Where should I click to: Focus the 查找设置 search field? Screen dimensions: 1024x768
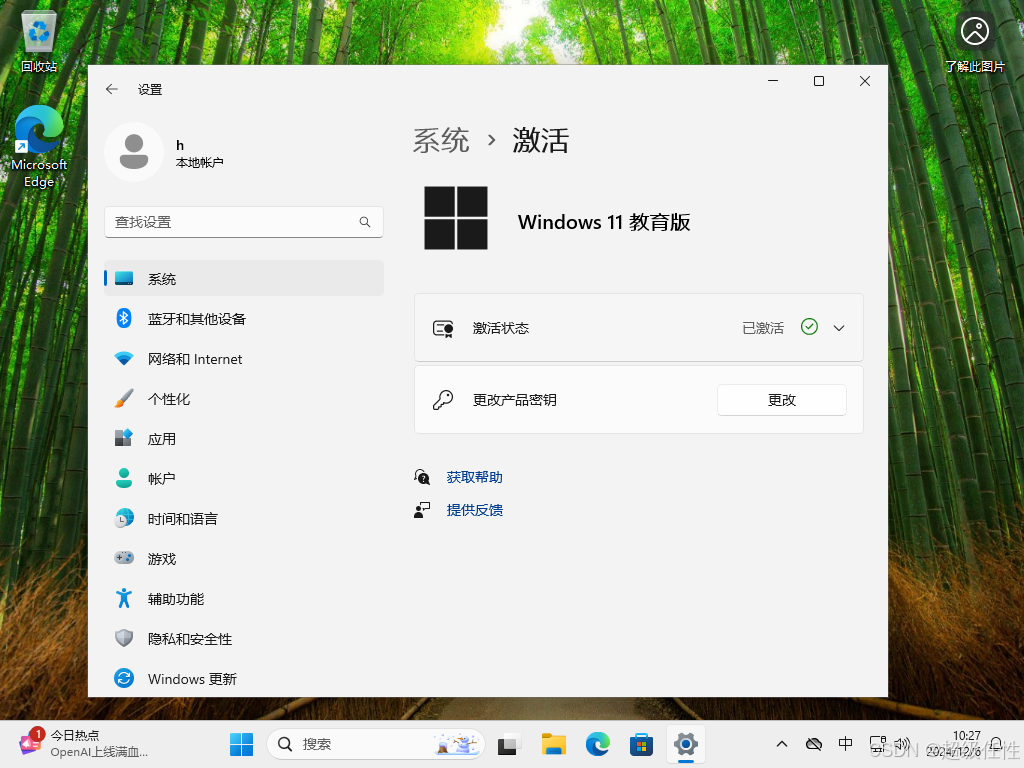coord(244,222)
